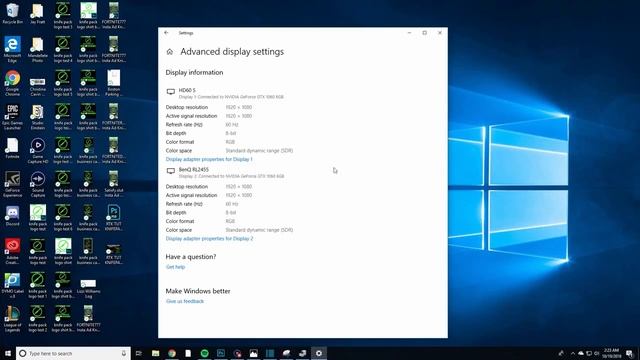Select the Microsoft Edge desktop shortcut

[x=12, y=49]
